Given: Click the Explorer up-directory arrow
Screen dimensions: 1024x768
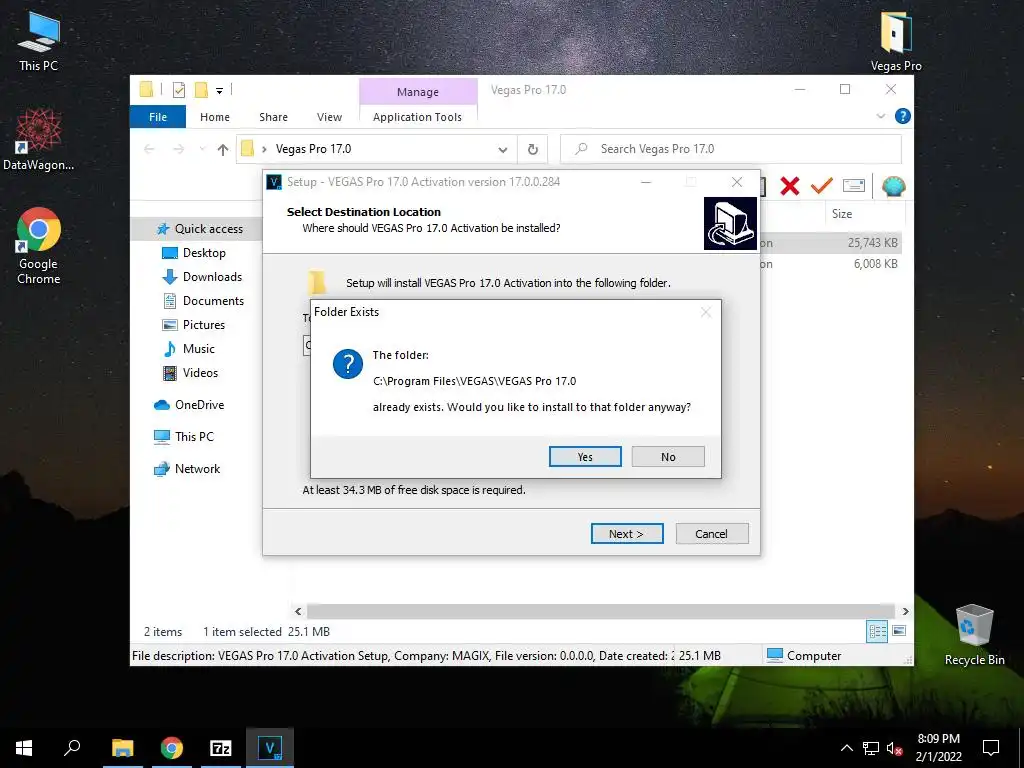Looking at the screenshot, I should [x=223, y=150].
